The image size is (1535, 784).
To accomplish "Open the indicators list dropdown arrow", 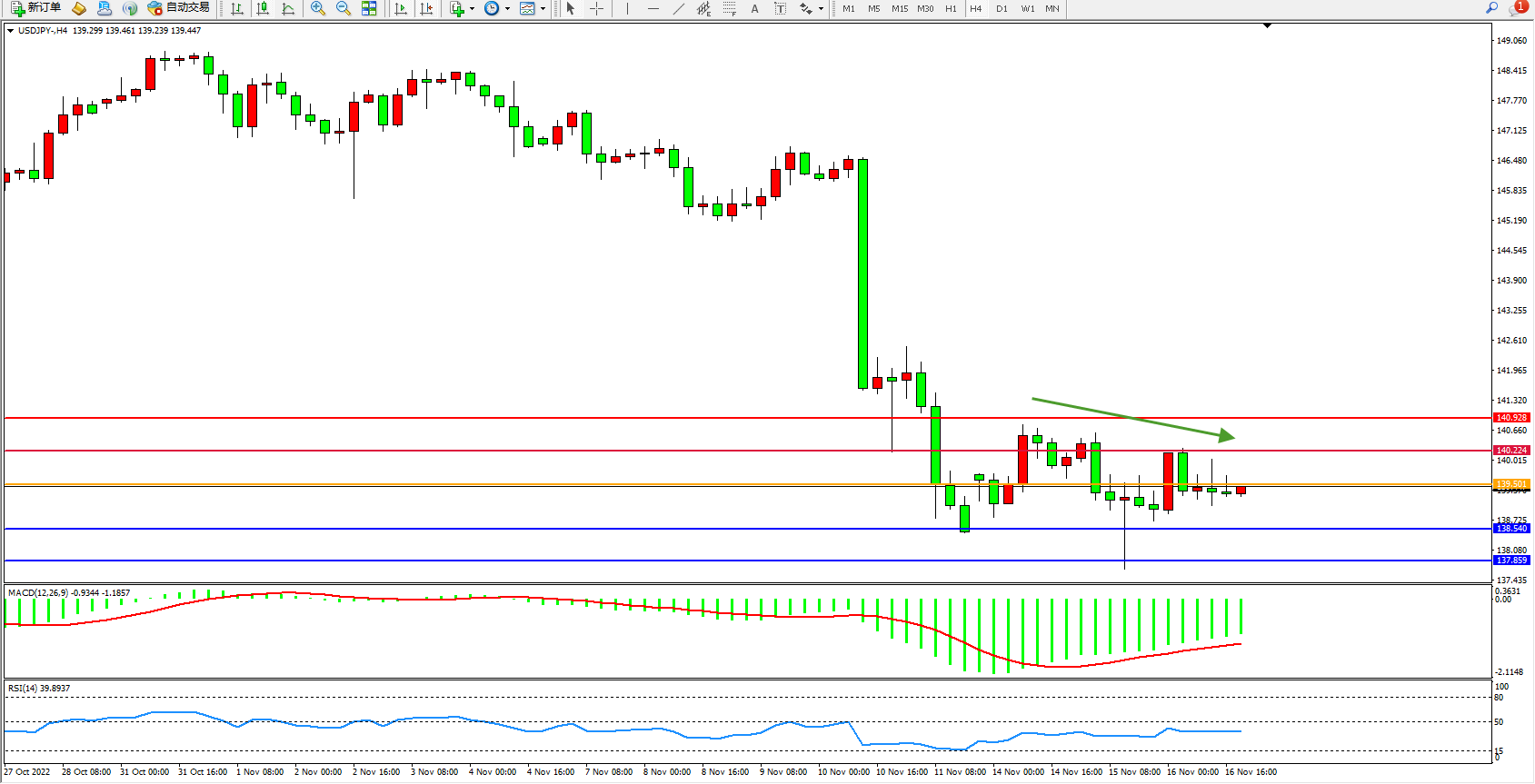I will pos(472,9).
